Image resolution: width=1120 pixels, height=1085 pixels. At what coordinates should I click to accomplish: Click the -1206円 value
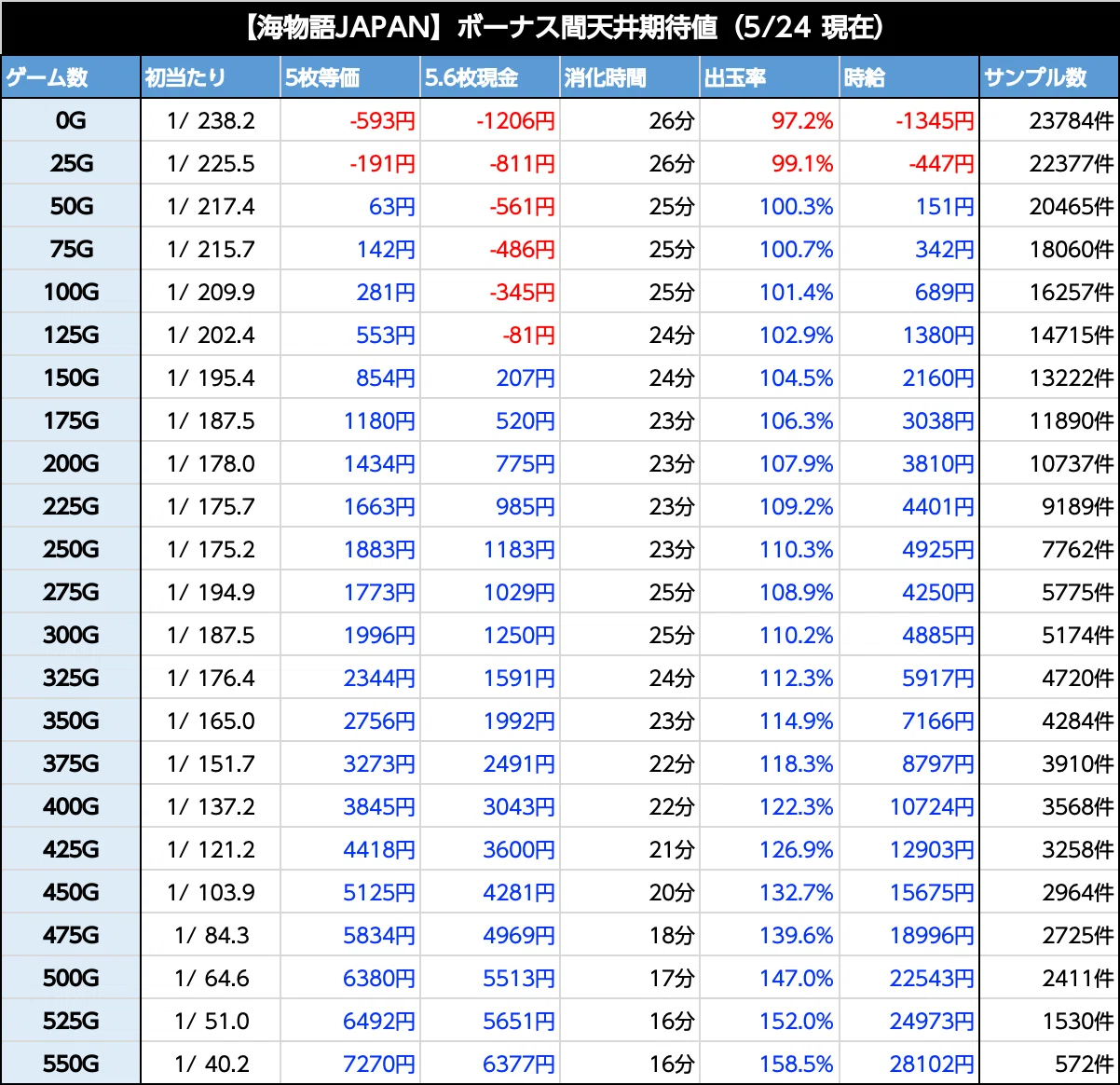point(516,120)
